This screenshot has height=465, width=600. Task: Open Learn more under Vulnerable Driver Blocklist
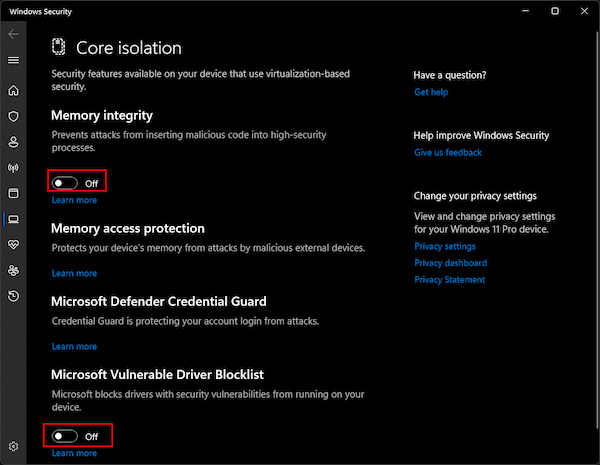[x=74, y=453]
